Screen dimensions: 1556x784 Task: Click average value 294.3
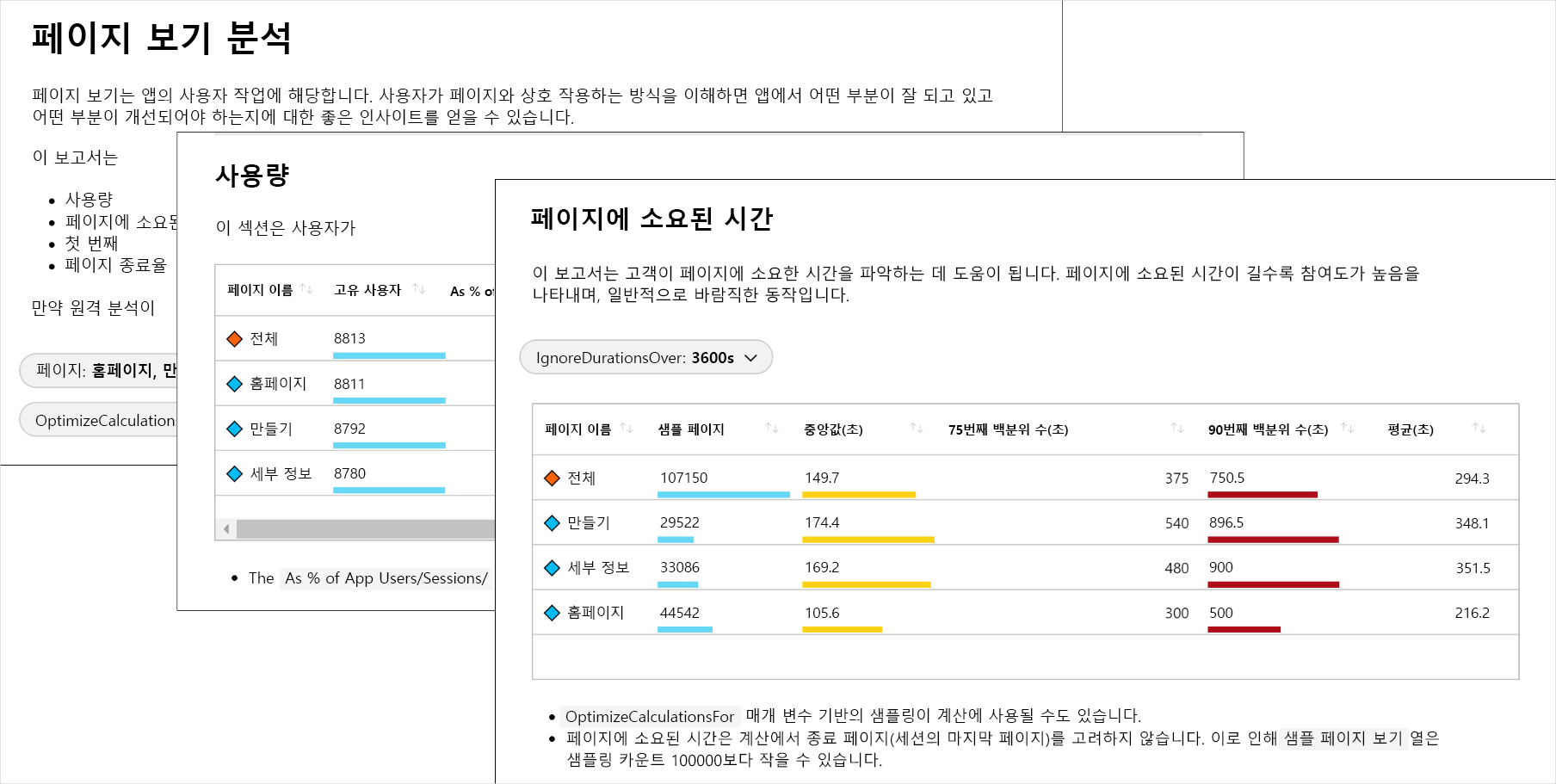[1472, 478]
